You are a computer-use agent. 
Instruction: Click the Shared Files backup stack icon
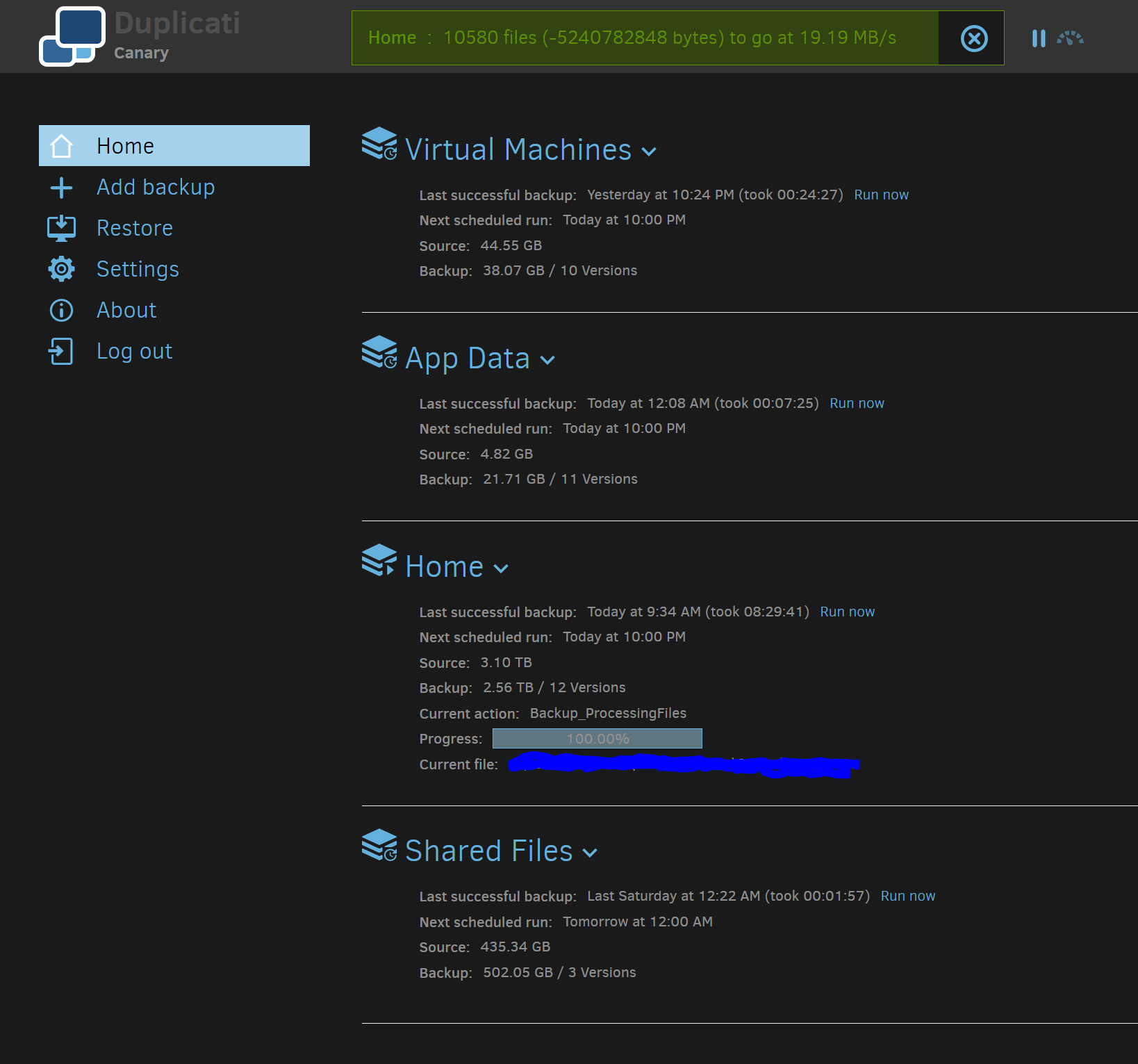[379, 845]
